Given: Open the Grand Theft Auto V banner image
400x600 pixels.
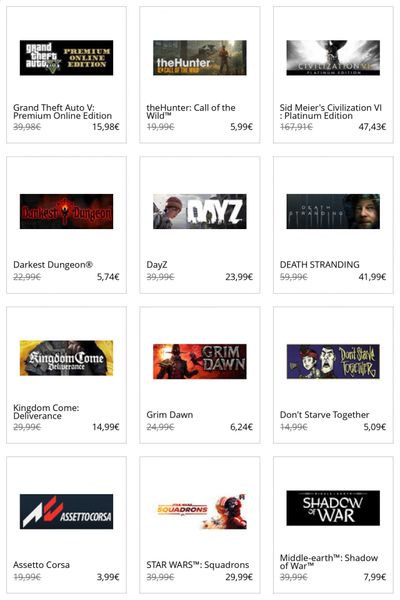Looking at the screenshot, I should [66, 58].
